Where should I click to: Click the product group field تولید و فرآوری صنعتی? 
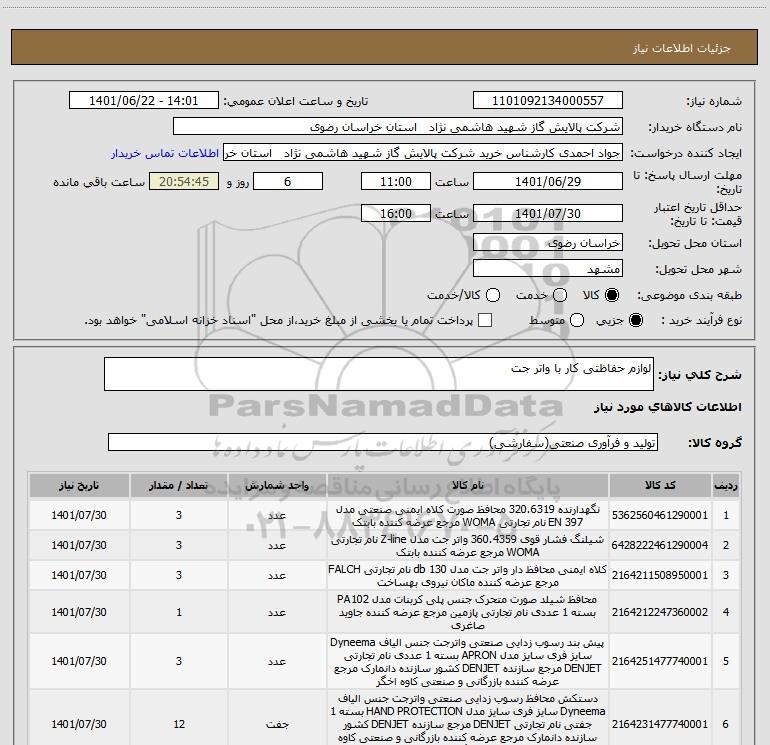383,442
